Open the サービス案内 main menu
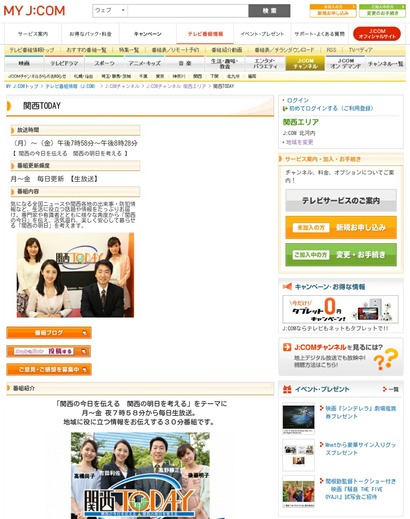Screen dimensions: 410x519 click(x=33, y=34)
